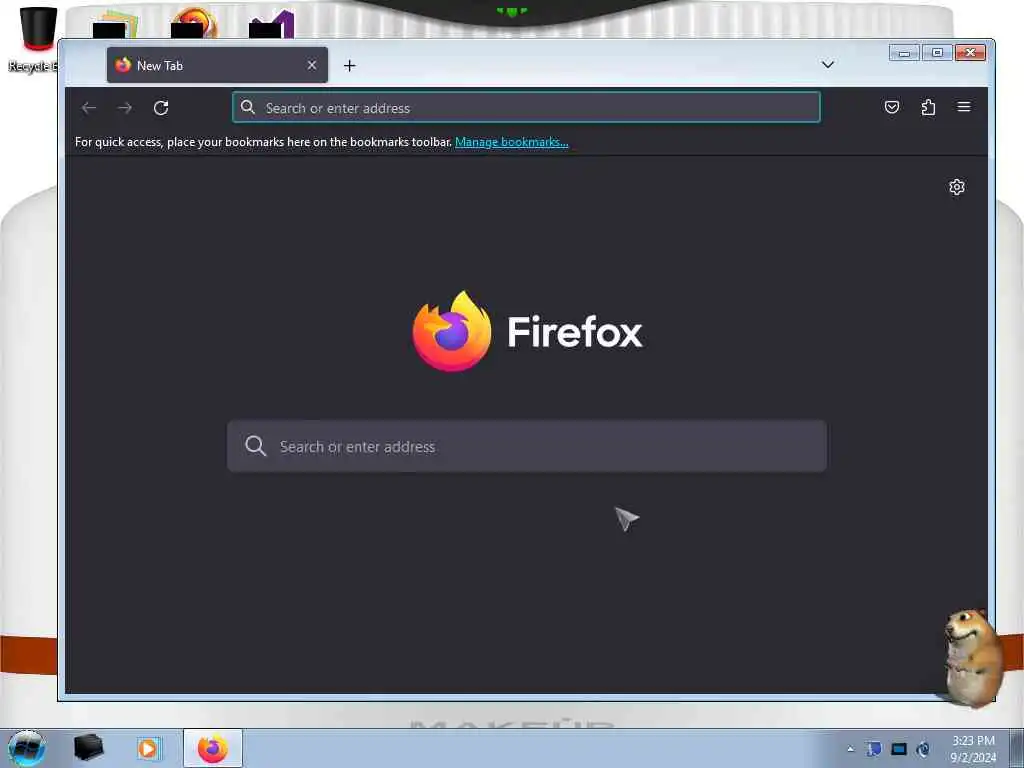This screenshot has height=768, width=1024.
Task: Close the New Tab tab
Action: (312, 65)
